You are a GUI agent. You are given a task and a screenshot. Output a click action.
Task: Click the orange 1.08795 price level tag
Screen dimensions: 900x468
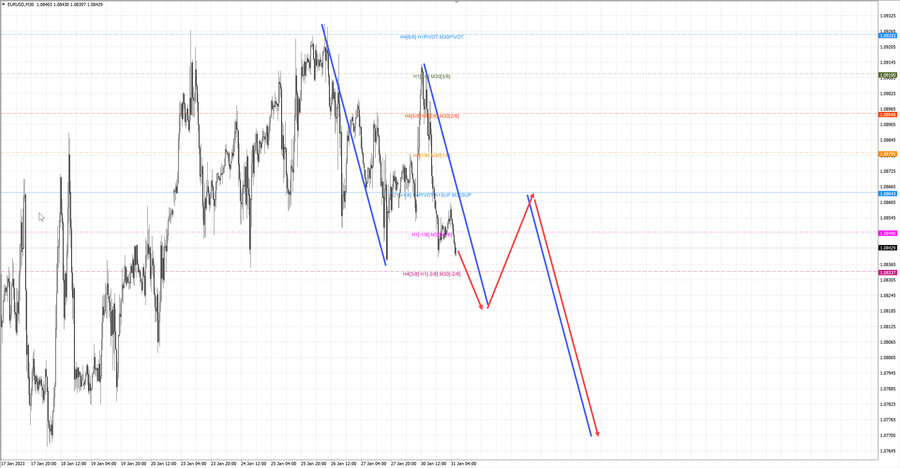click(x=887, y=154)
